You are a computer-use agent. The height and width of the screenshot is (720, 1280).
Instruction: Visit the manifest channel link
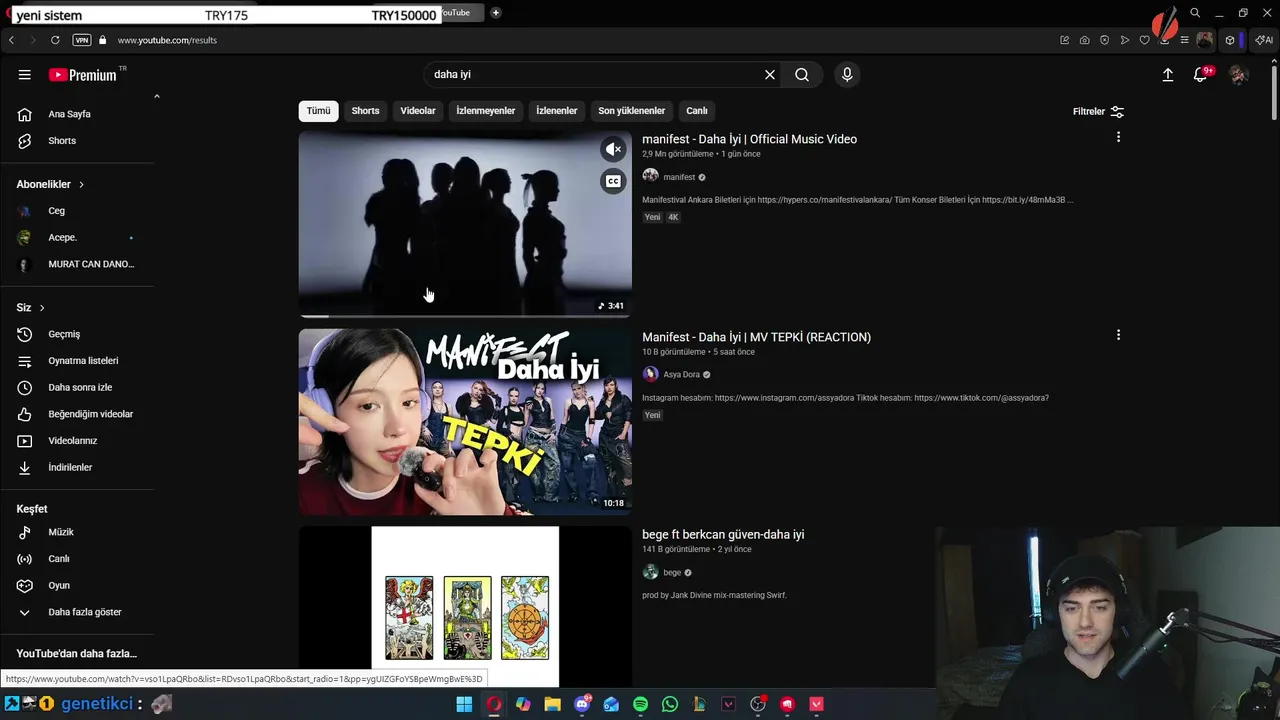pyautogui.click(x=679, y=177)
